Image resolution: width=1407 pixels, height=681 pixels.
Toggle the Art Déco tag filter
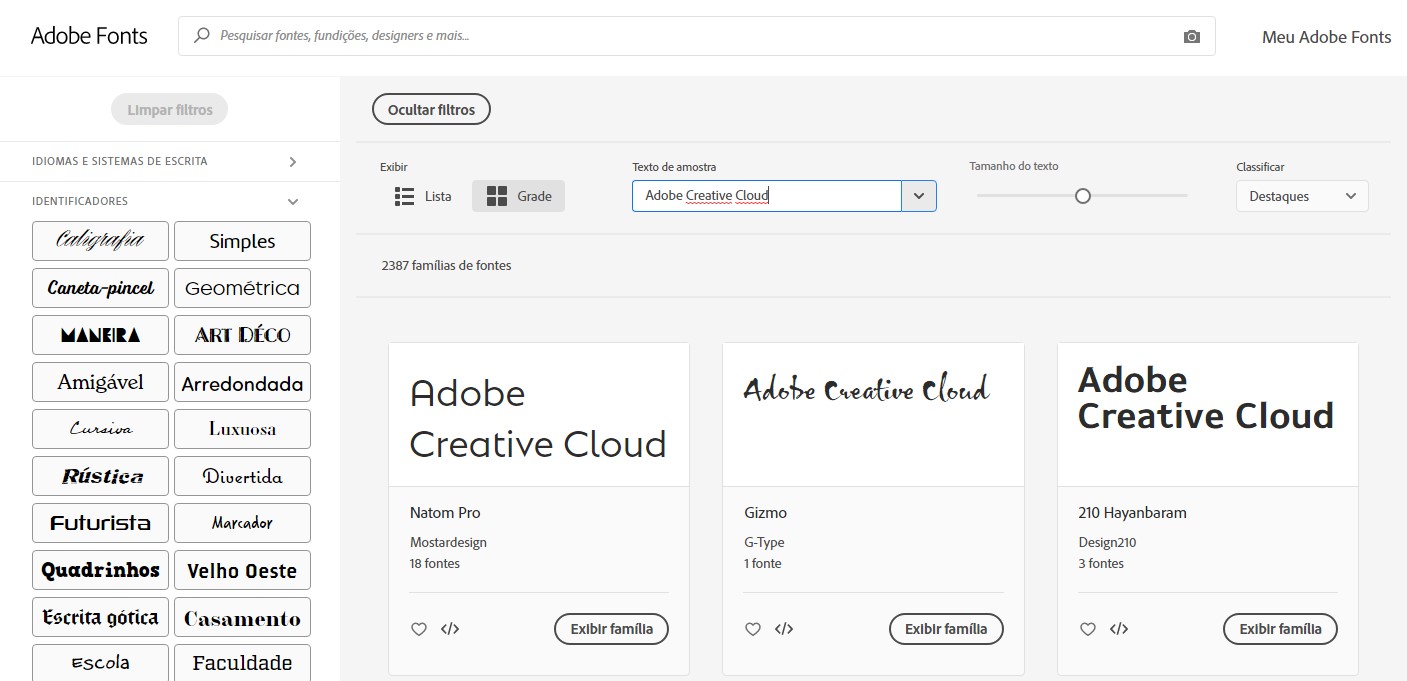pyautogui.click(x=242, y=335)
